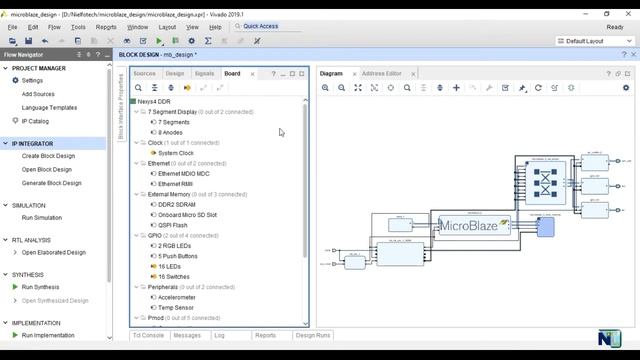Expand Open Elaborated Design in Flow Navigator

click(x=15, y=253)
